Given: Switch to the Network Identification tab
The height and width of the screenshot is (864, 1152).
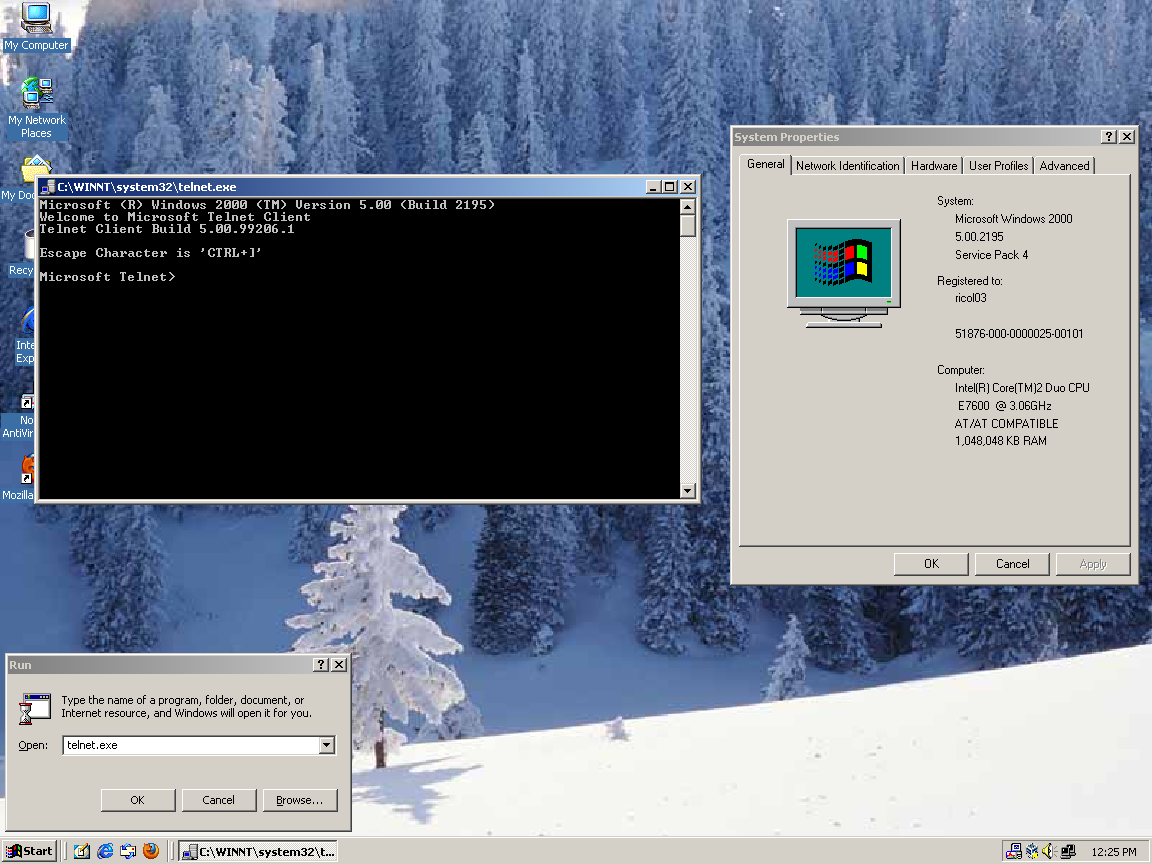Looking at the screenshot, I should (847, 166).
